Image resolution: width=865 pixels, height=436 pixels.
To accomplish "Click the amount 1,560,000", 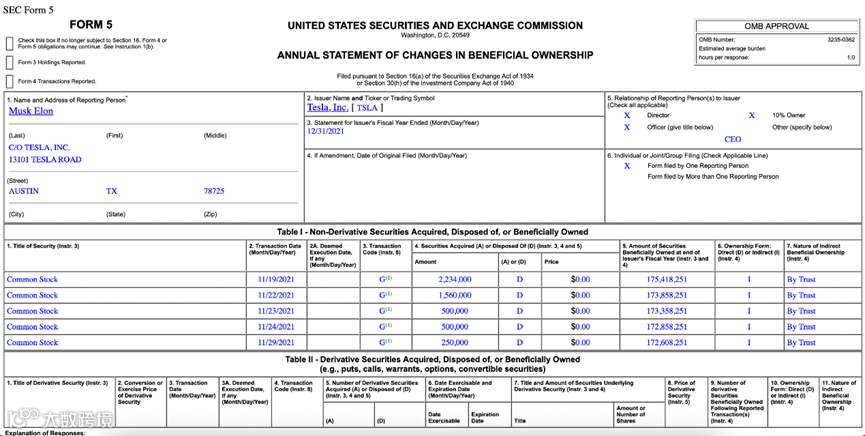I will (x=455, y=295).
